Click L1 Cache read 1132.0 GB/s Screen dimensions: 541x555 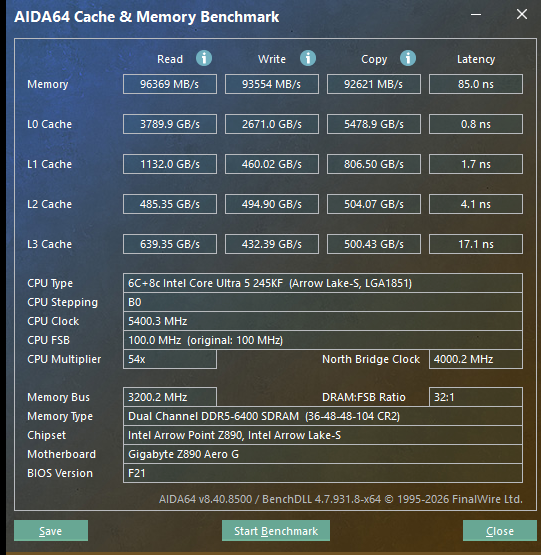tap(170, 164)
